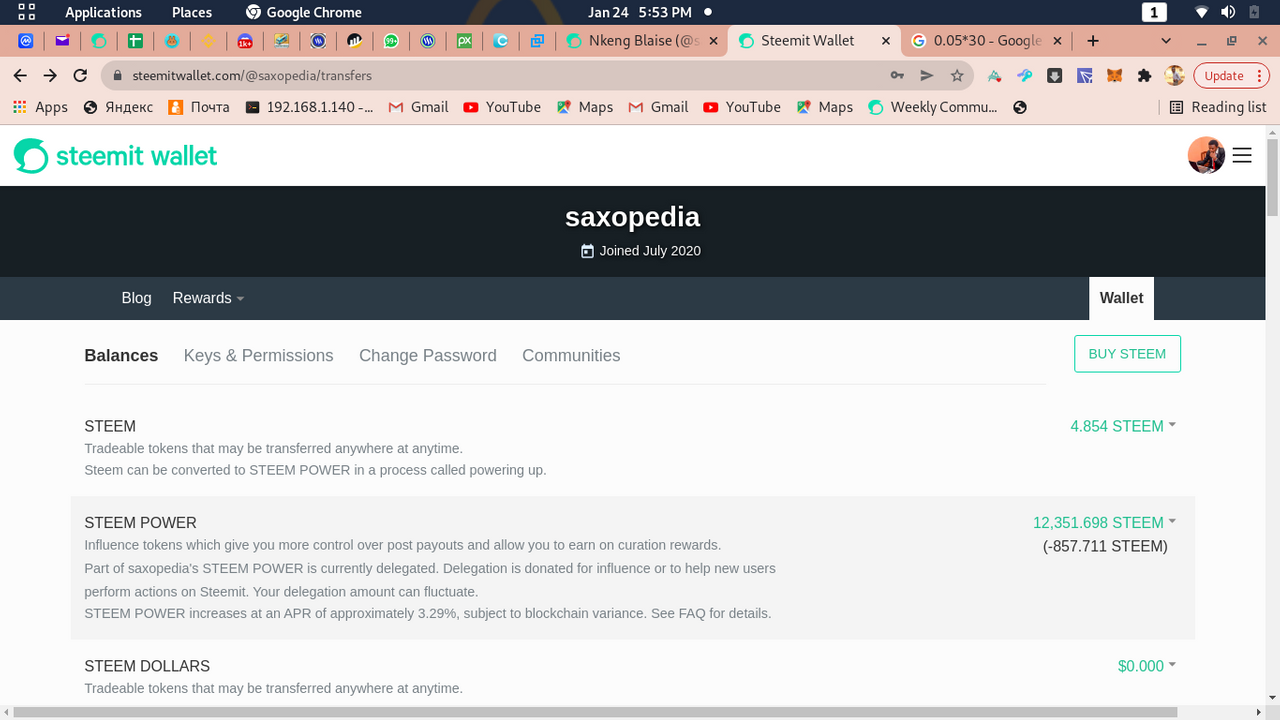The width and height of the screenshot is (1280, 720).
Task: Select the Wallet tab
Action: pyautogui.click(x=1121, y=298)
